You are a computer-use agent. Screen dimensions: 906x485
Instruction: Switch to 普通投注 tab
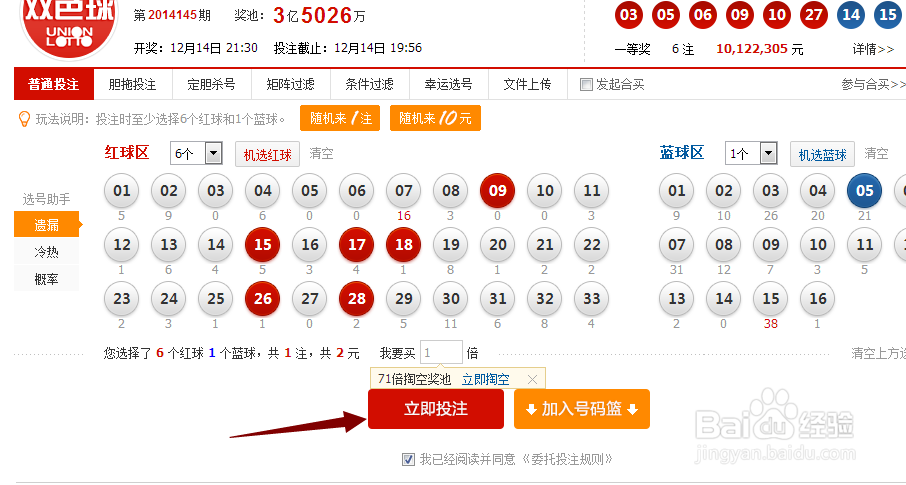(54, 84)
